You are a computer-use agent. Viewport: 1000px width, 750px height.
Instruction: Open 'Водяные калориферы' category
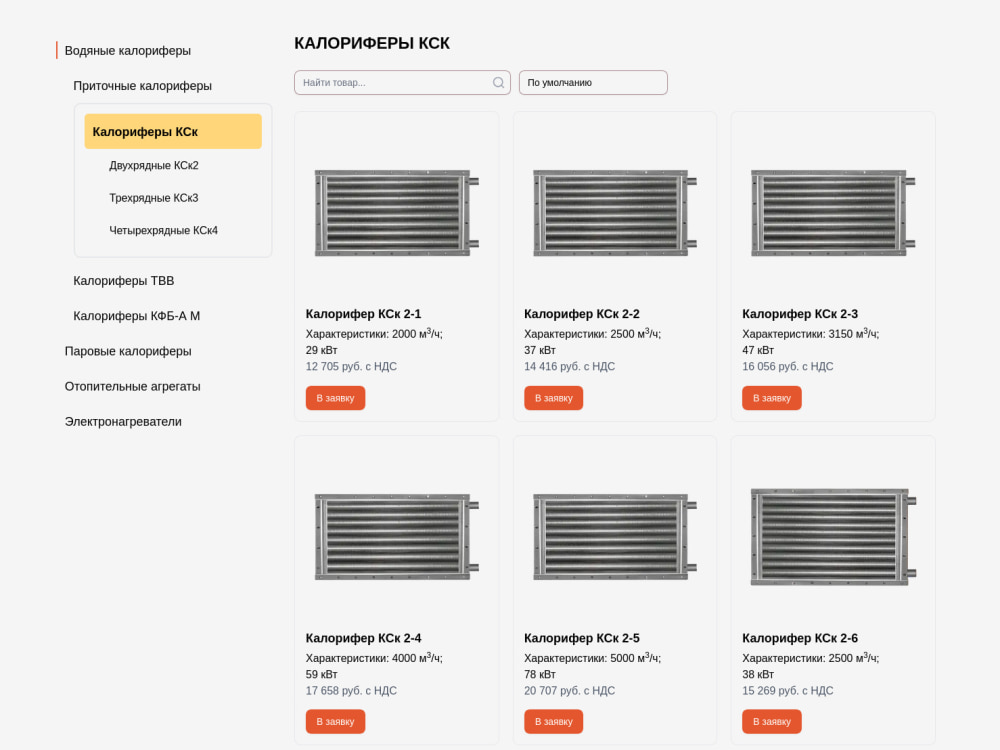click(128, 50)
